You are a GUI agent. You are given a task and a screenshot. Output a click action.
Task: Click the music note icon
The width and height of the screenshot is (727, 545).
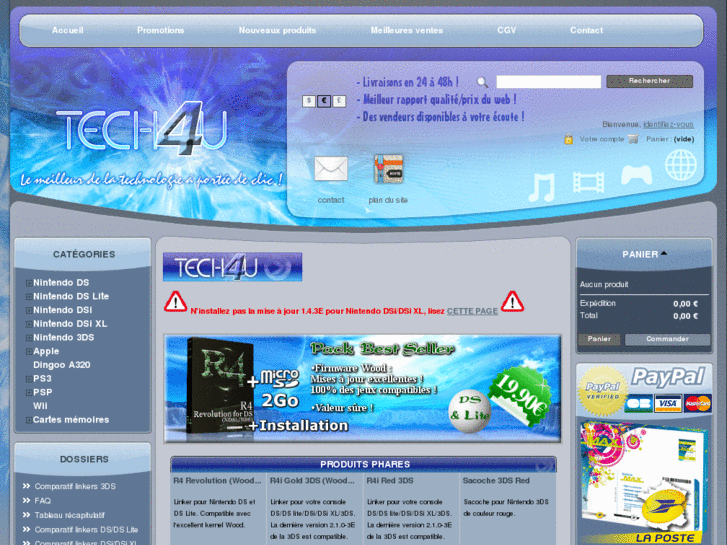(x=542, y=187)
